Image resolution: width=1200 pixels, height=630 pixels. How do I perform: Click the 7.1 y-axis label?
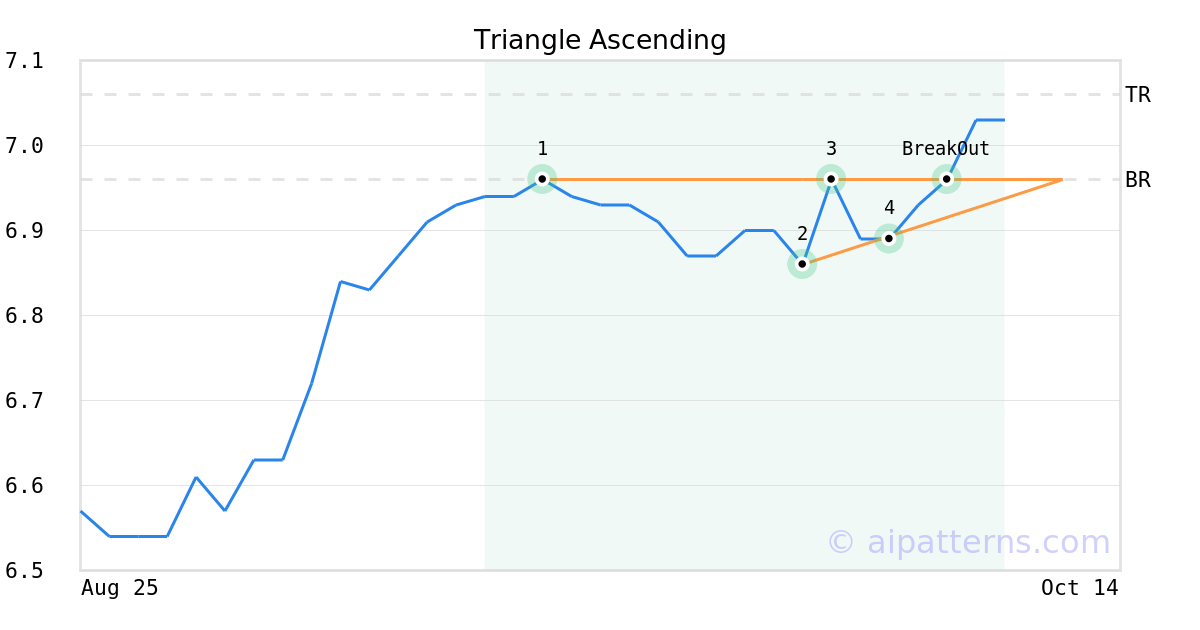25,61
